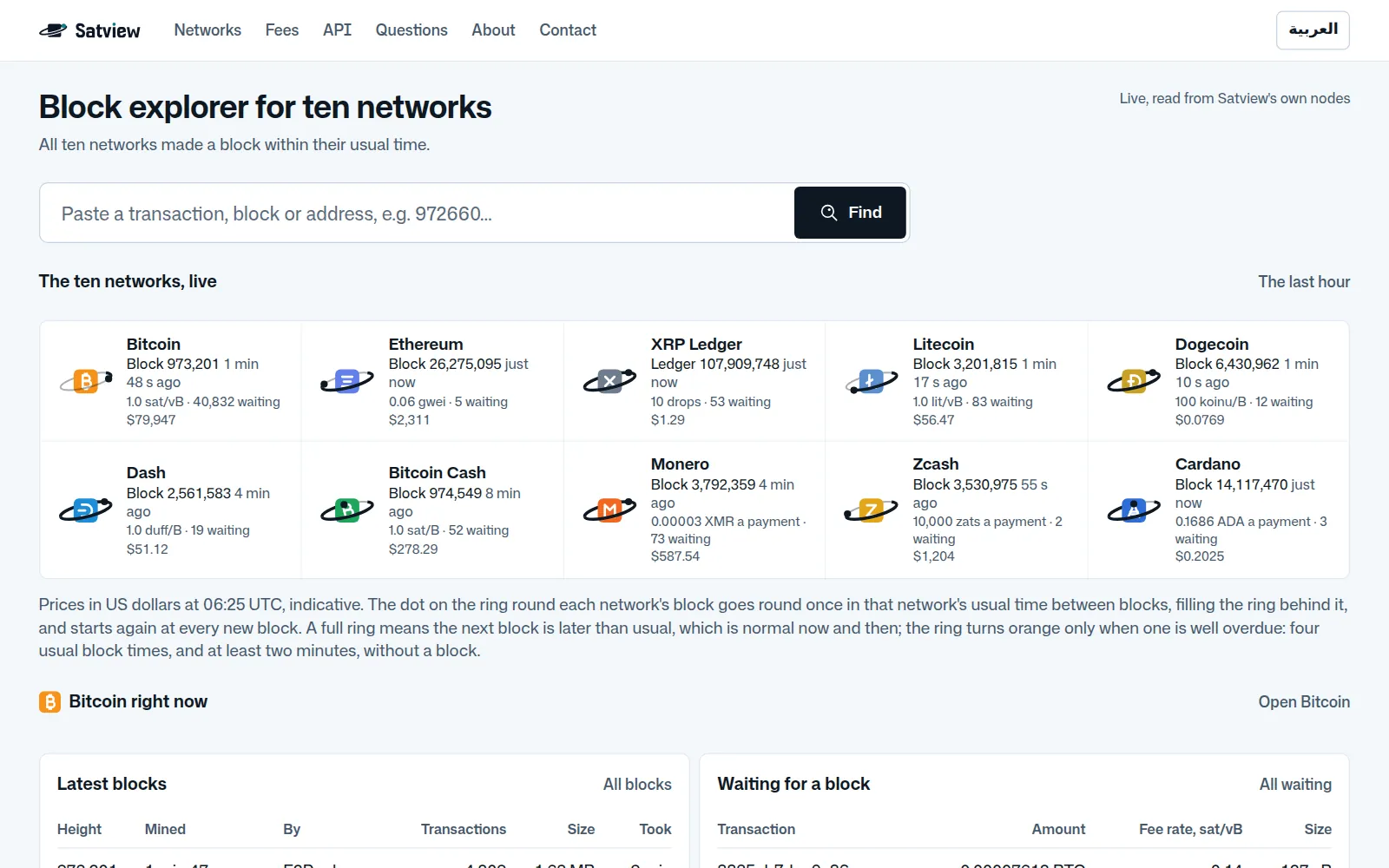Image resolution: width=1389 pixels, height=868 pixels.
Task: Open the Zcash ring icon
Action: tap(872, 510)
